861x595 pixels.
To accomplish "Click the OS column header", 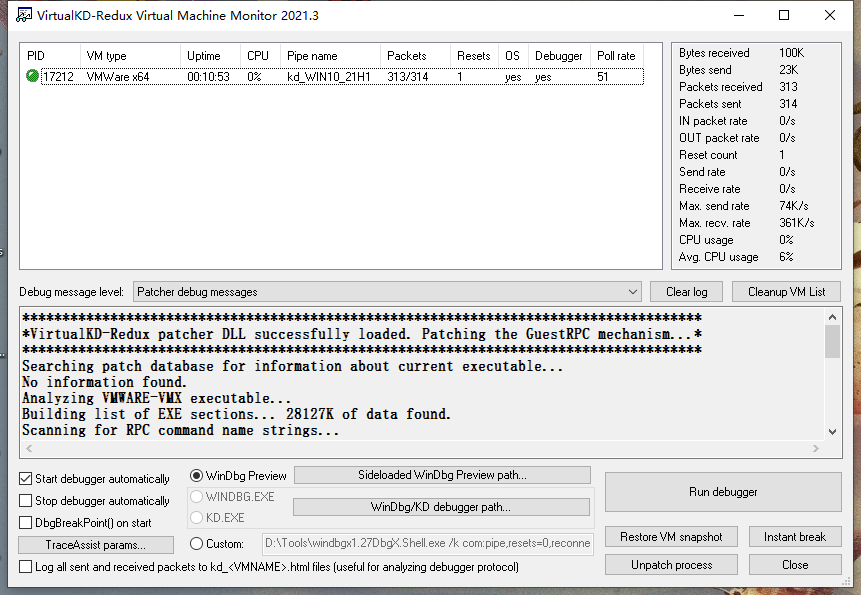I will [513, 56].
